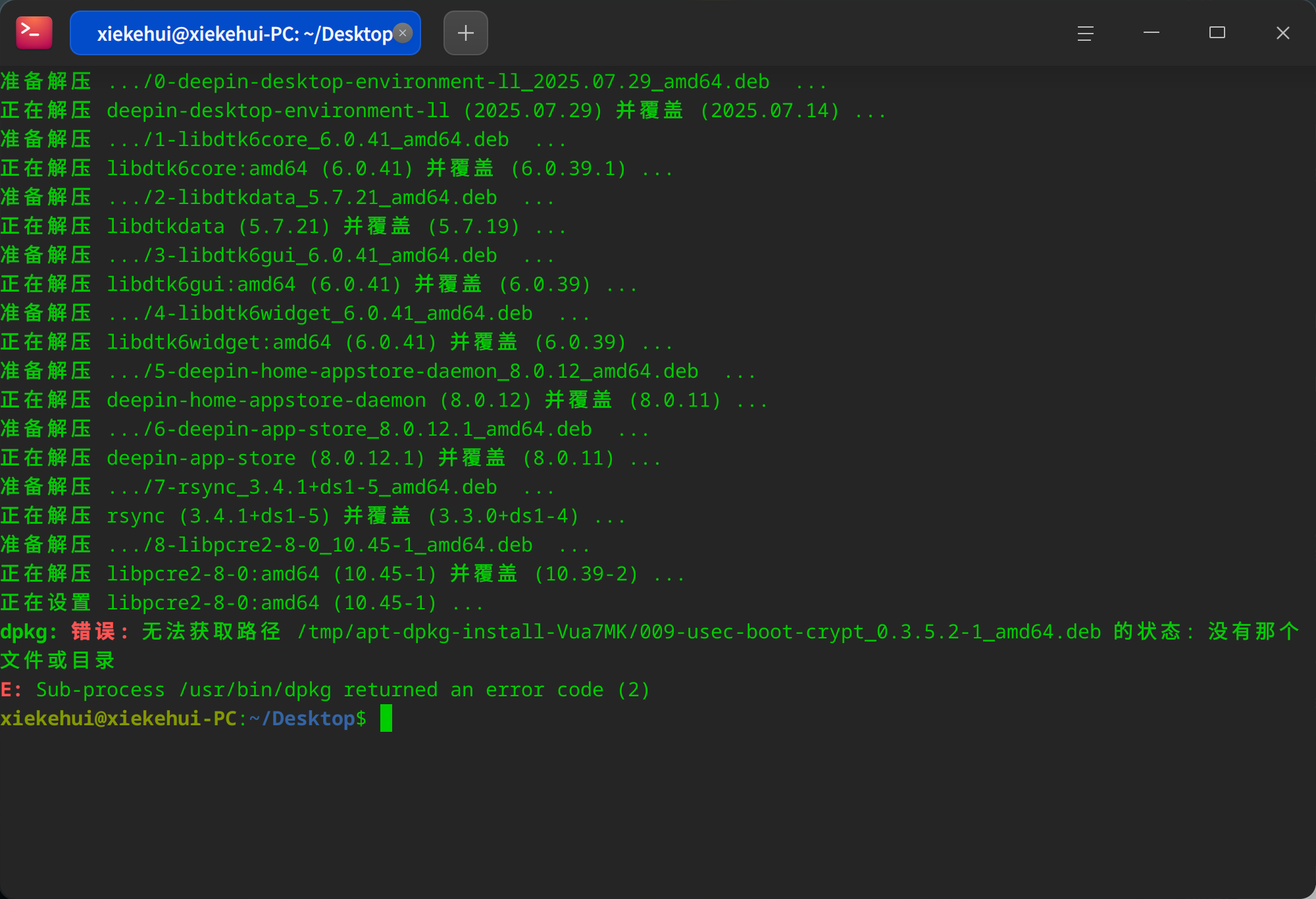Click the red '错误:' error label
Image resolution: width=1316 pixels, height=899 pixels.
pos(100,632)
